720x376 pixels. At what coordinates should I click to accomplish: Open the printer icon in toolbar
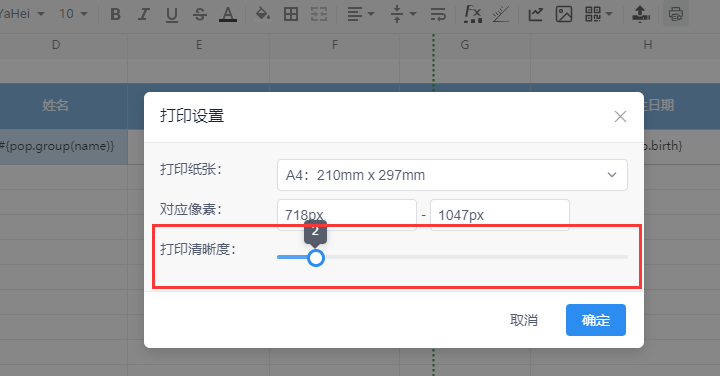tap(675, 14)
